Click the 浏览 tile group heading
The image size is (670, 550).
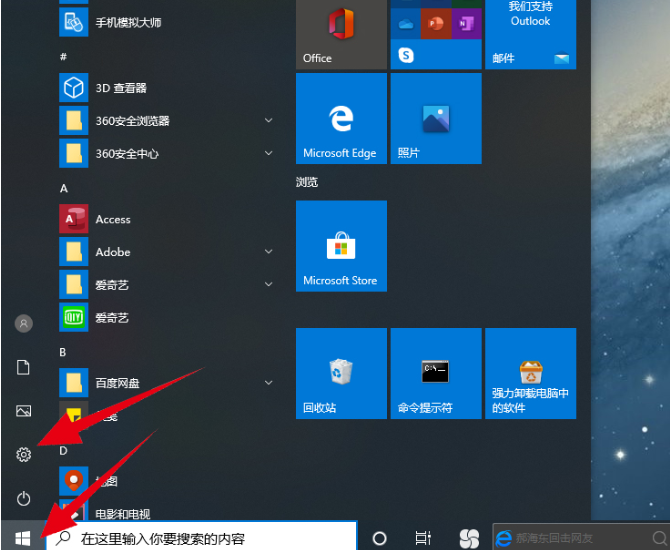(x=307, y=182)
